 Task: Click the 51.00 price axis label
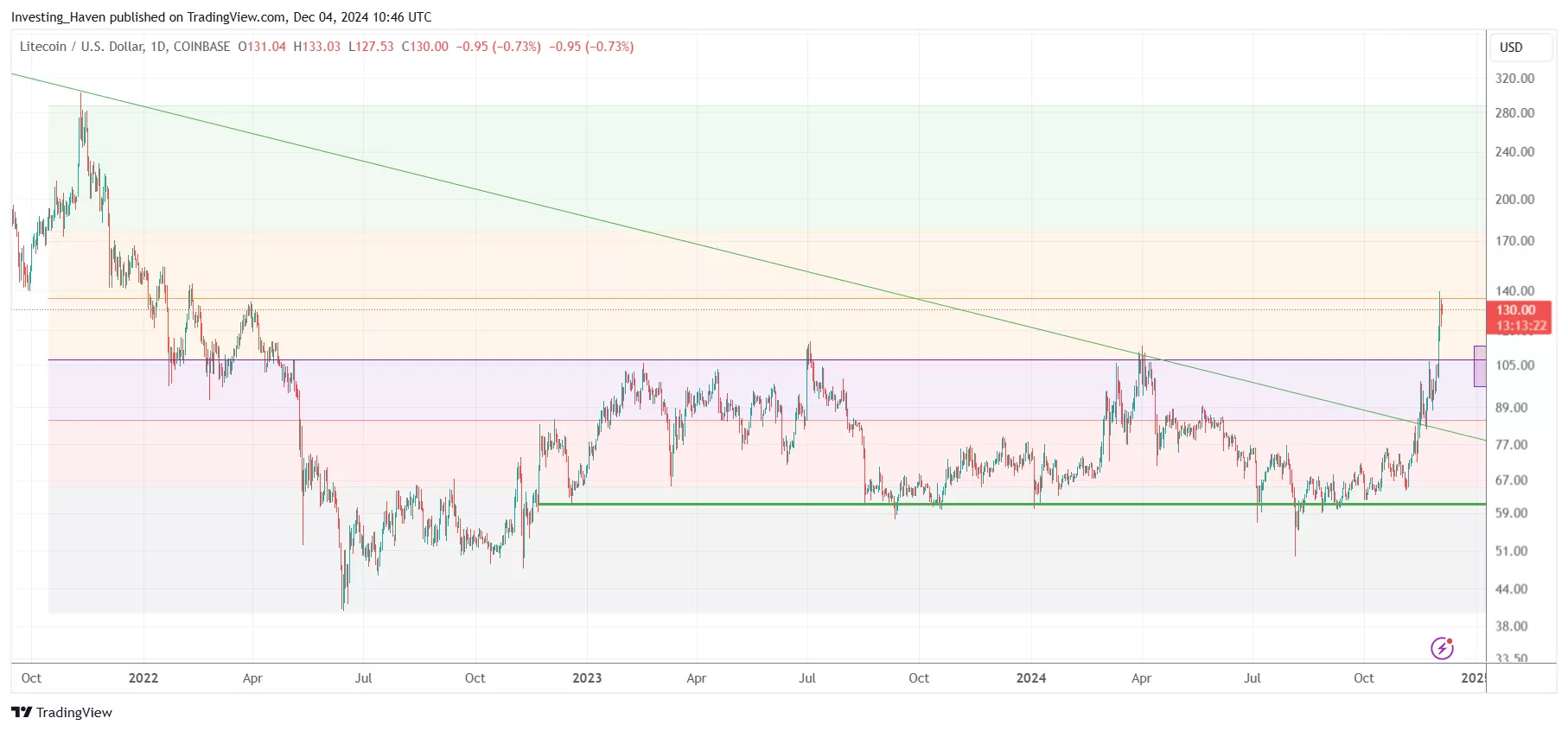[x=1512, y=551]
